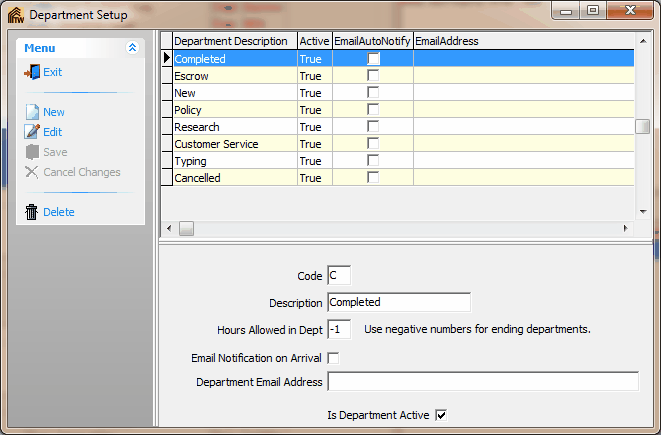This screenshot has height=435, width=661.
Task: Select the Typing department row
Action: (235, 161)
